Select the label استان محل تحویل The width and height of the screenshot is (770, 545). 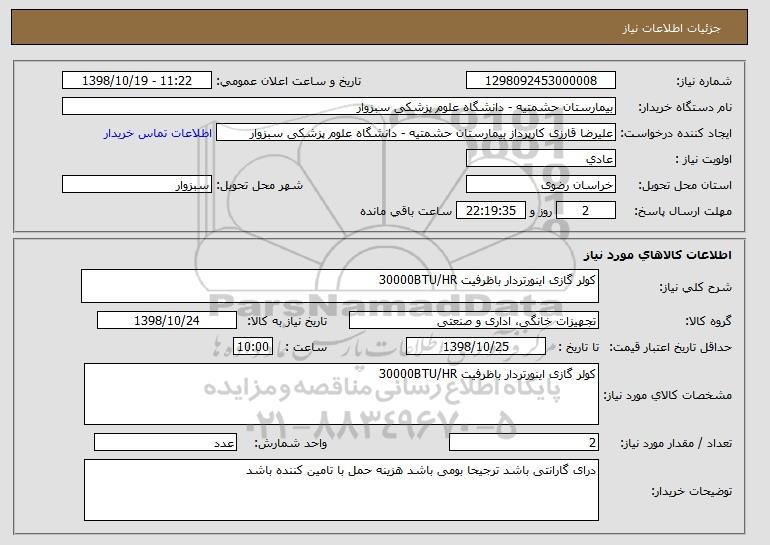coord(685,185)
